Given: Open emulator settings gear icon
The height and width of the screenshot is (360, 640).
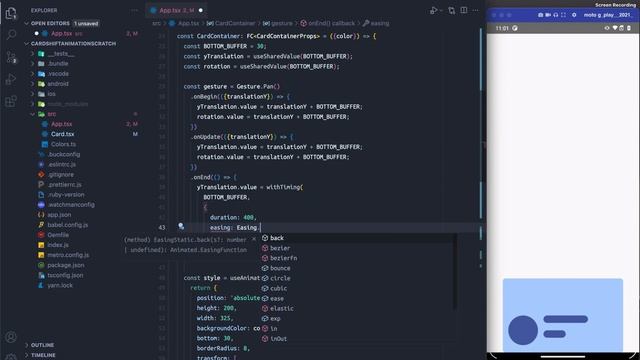Looking at the screenshot, I should pyautogui.click(x=574, y=15).
